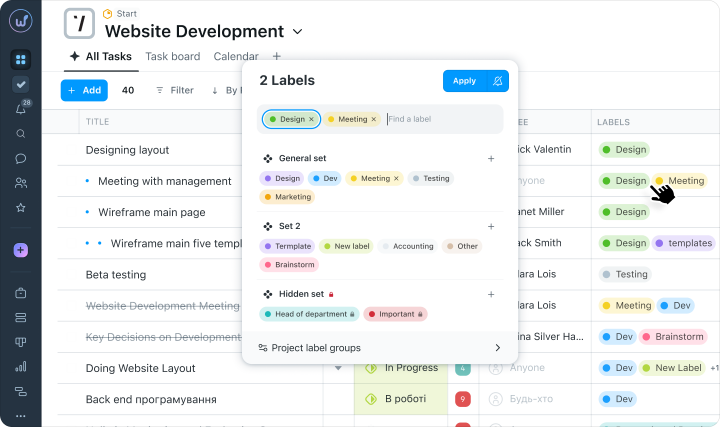Toggle the Dev label in General set
Image resolution: width=720 pixels, height=427 pixels.
[325, 178]
